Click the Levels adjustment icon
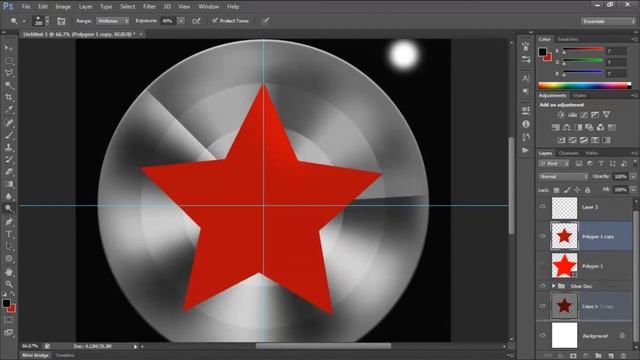 coord(573,115)
